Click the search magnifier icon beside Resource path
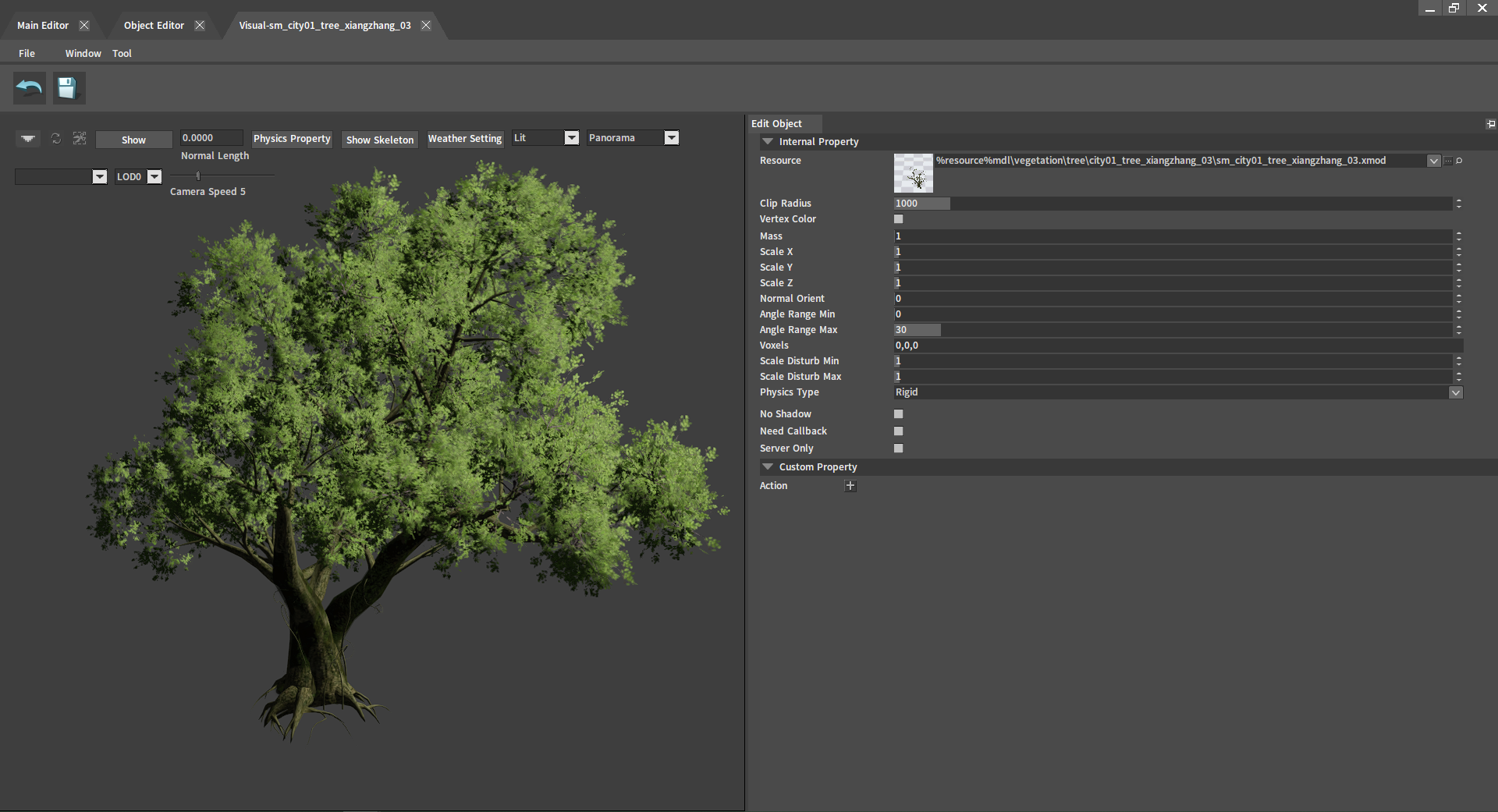 point(1459,161)
